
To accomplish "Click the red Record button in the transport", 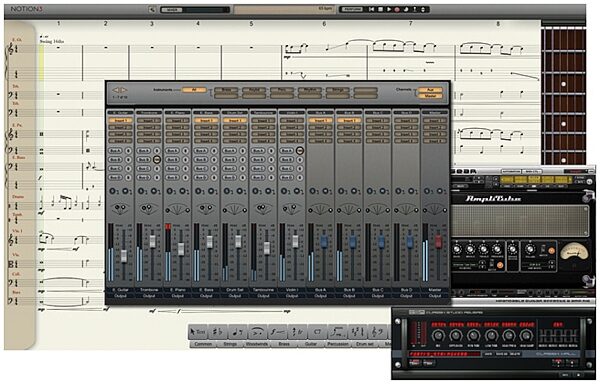I will 397,9.
